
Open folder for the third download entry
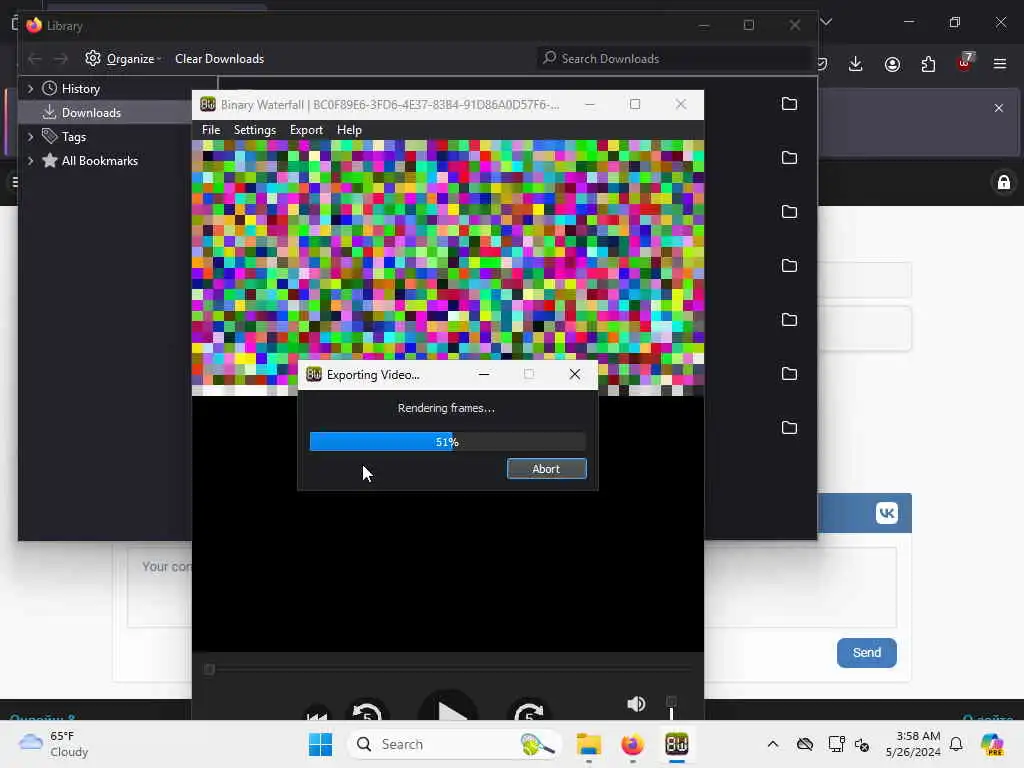point(790,212)
